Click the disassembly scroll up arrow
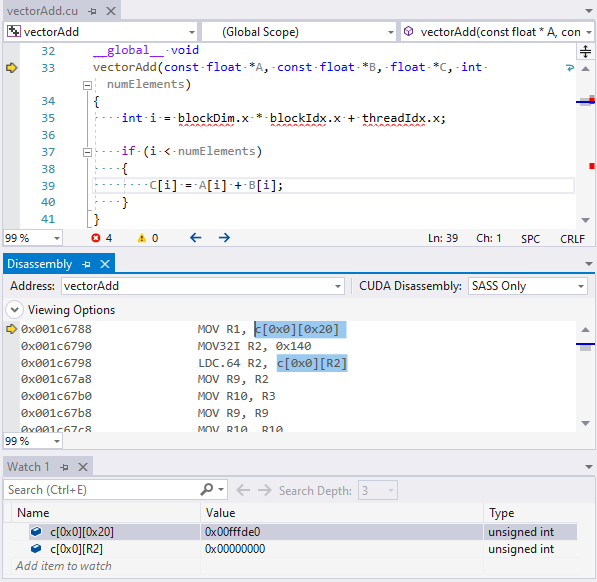 point(586,330)
